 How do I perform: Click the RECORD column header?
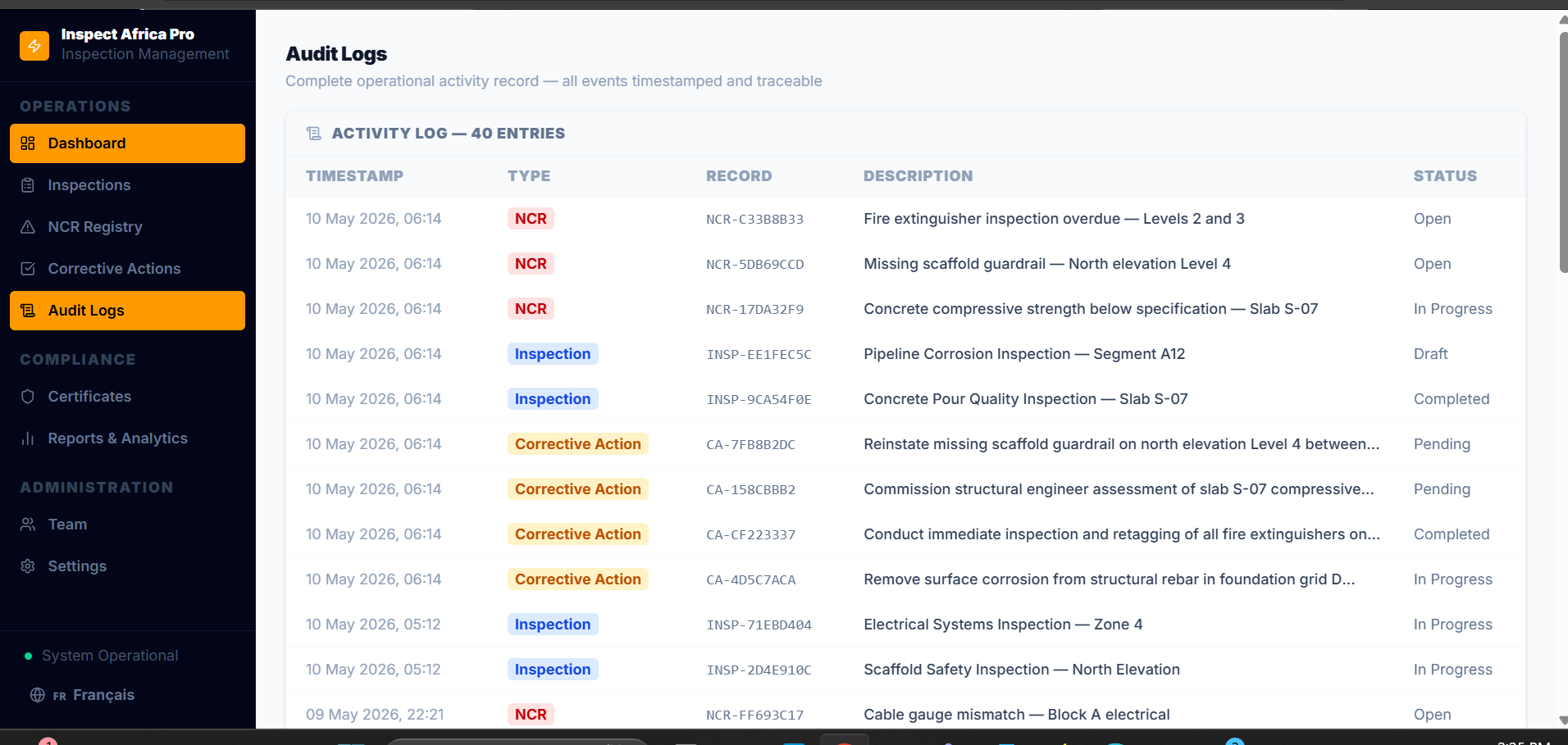tap(739, 176)
